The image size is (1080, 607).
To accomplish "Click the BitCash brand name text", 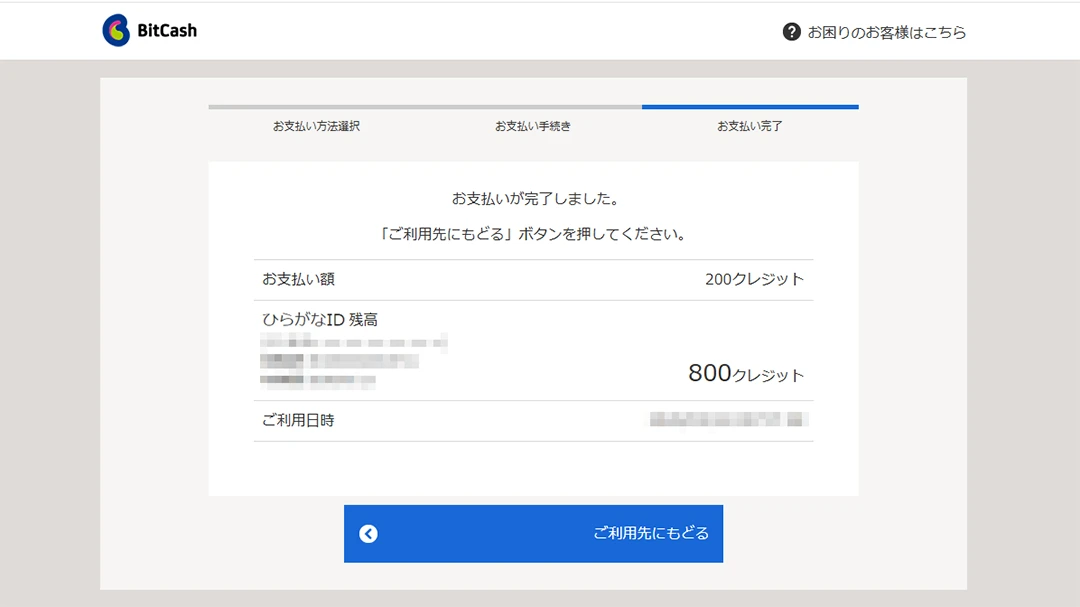I will pyautogui.click(x=167, y=31).
